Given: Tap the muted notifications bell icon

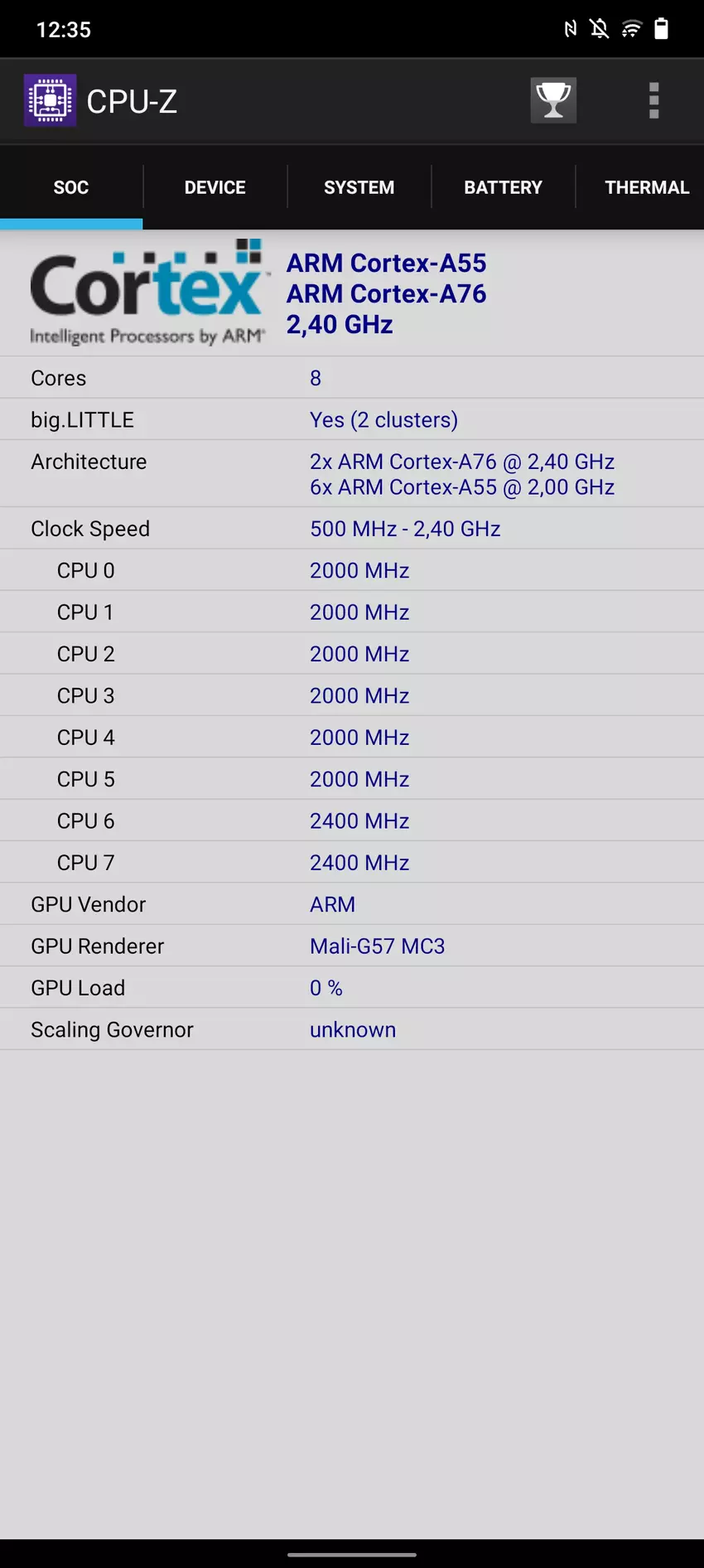Looking at the screenshot, I should 600,29.
